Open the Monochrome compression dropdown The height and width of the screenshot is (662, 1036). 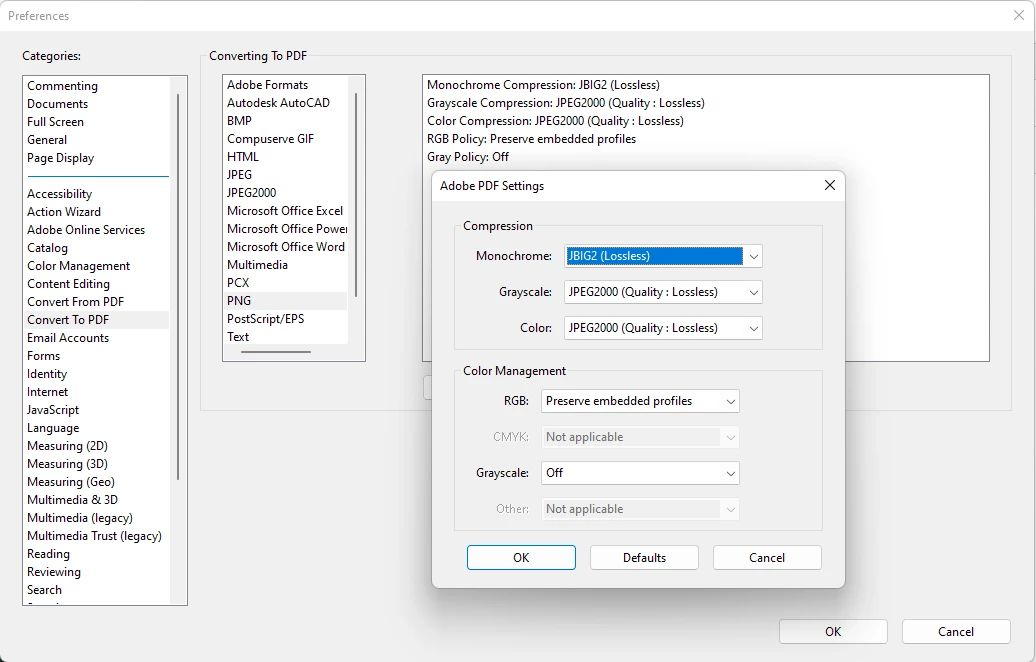[x=663, y=256]
